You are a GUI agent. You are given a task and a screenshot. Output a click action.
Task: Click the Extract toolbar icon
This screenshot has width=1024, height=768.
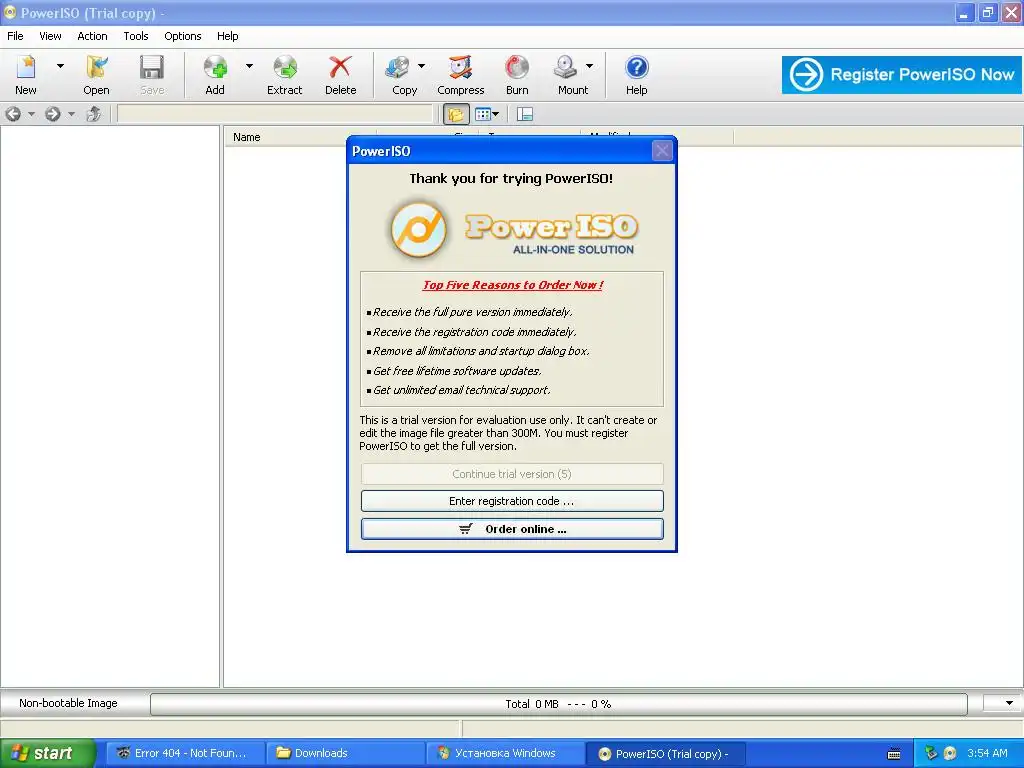click(x=285, y=74)
